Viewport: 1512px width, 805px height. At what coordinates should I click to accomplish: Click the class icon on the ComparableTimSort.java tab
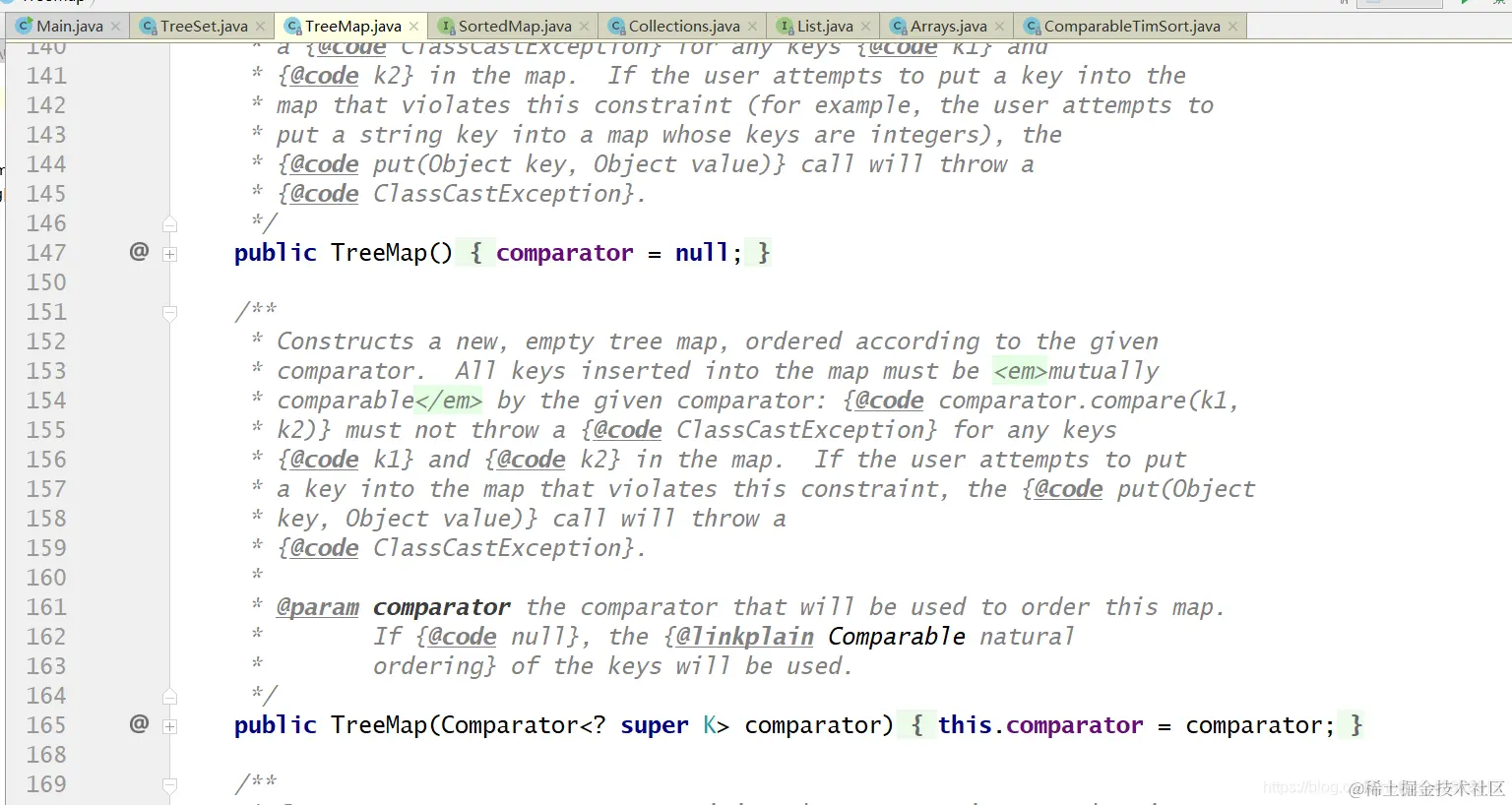1032,26
